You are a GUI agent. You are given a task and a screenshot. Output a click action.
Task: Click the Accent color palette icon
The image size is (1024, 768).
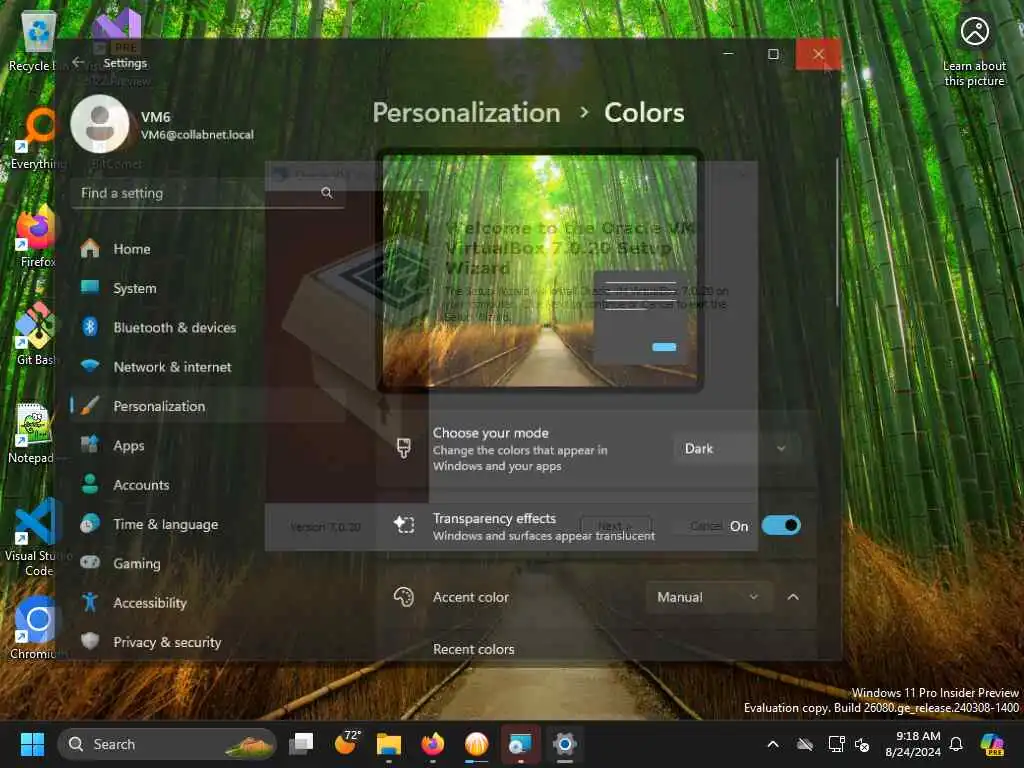point(404,597)
